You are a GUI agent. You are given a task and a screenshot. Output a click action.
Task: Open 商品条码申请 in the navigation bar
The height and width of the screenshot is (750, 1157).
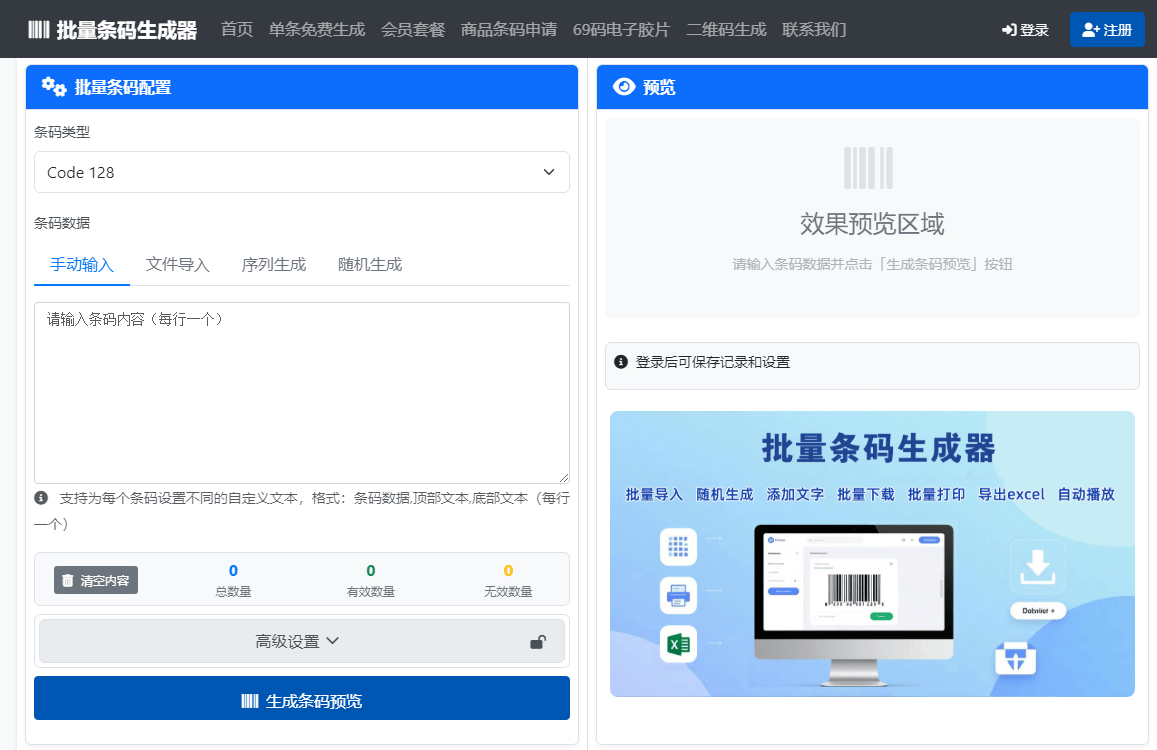(x=509, y=30)
